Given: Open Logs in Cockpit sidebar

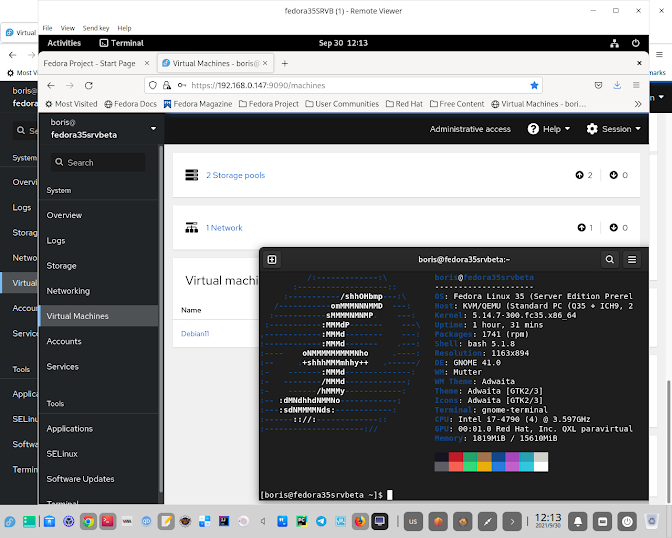Looking at the screenshot, I should click(x=99, y=240).
